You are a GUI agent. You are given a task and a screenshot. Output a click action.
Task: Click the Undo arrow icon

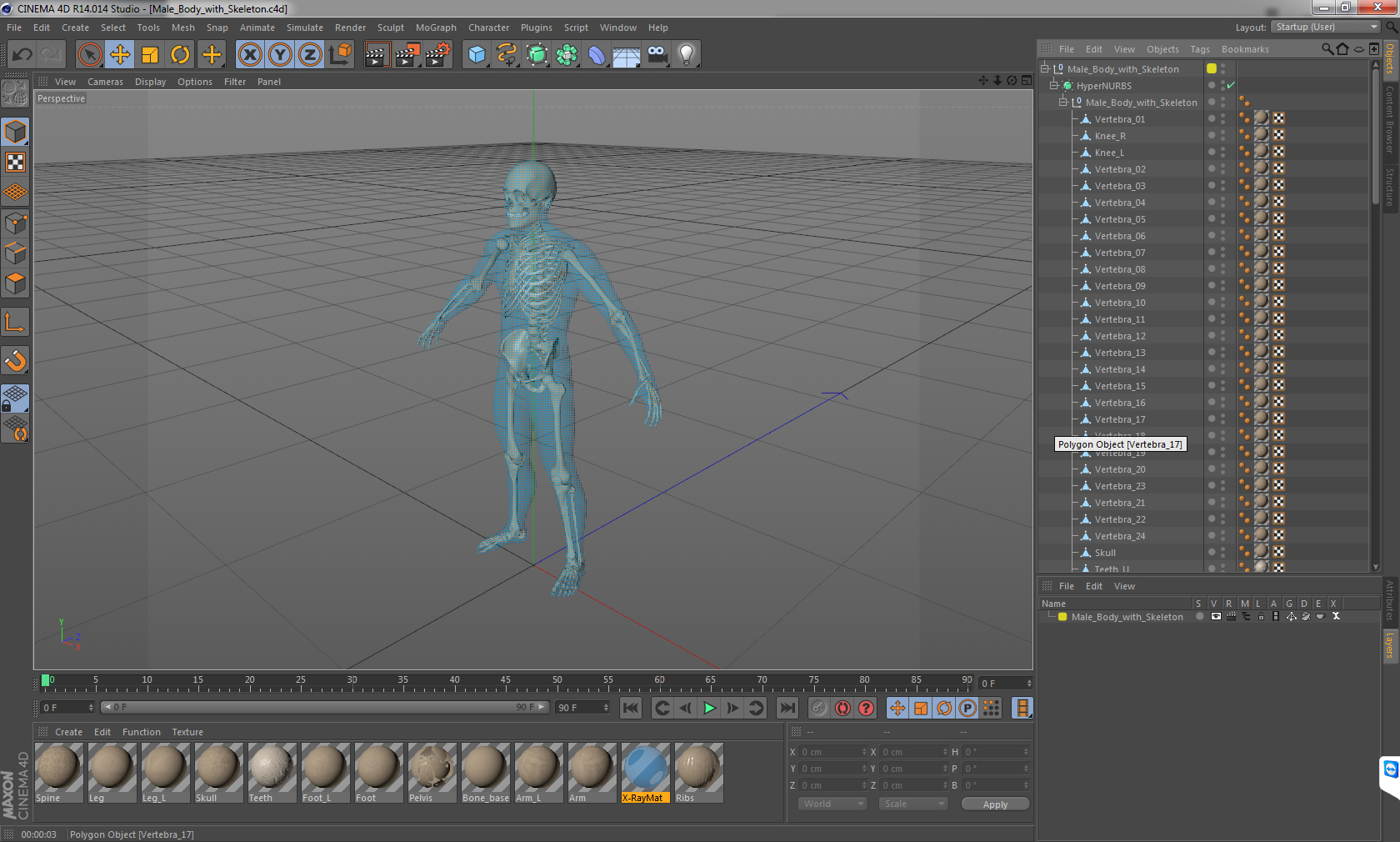point(22,55)
